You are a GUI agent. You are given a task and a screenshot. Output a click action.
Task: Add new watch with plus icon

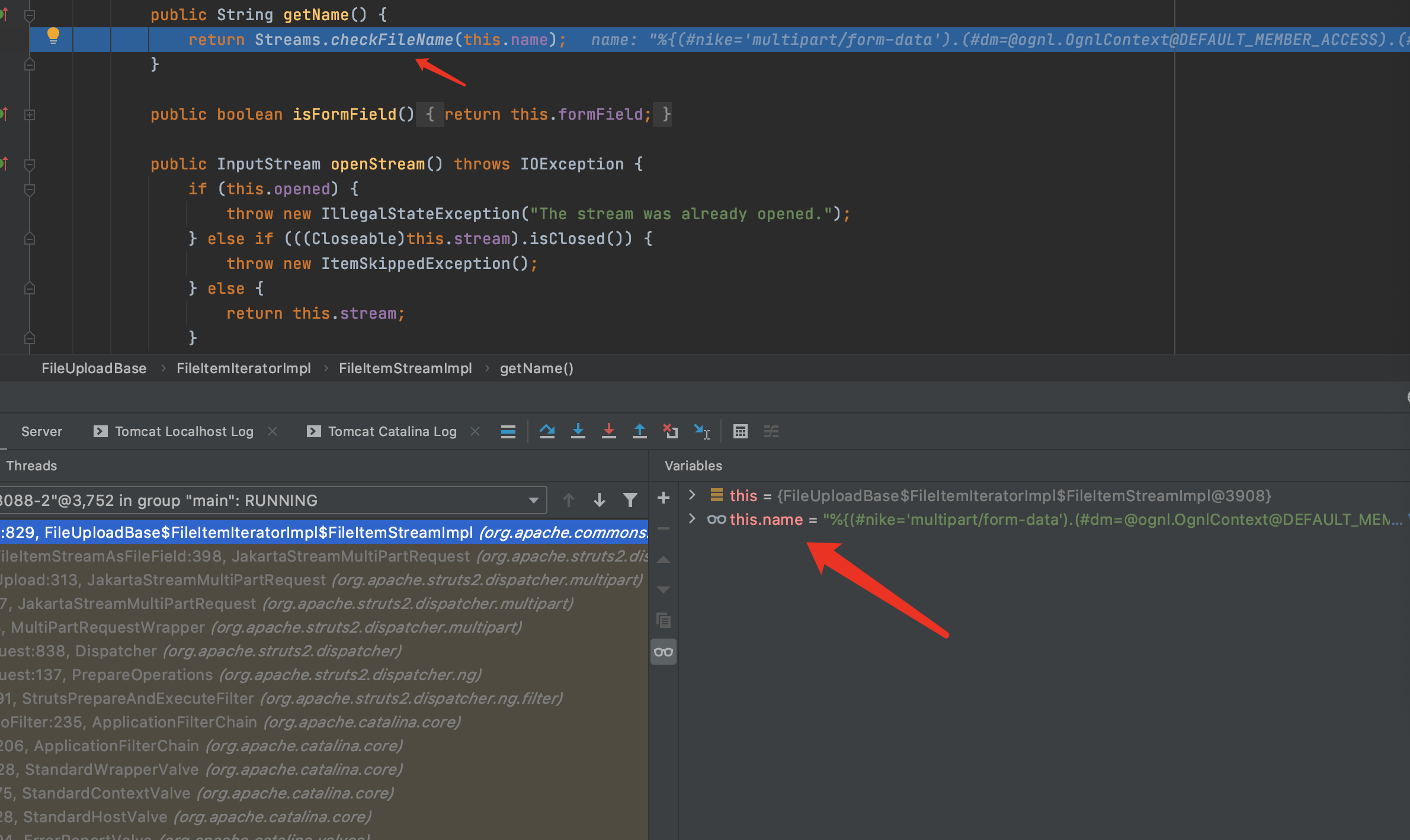pyautogui.click(x=664, y=498)
